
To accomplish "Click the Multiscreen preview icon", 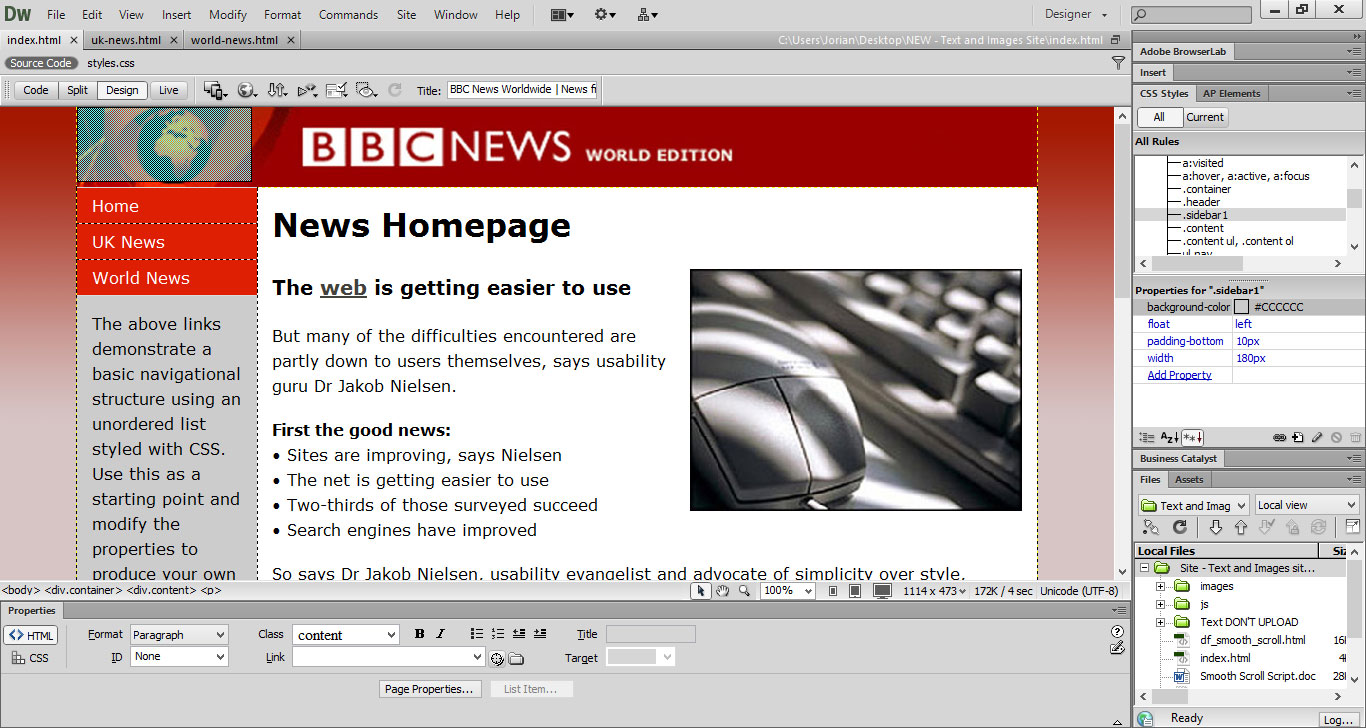I will tap(215, 90).
